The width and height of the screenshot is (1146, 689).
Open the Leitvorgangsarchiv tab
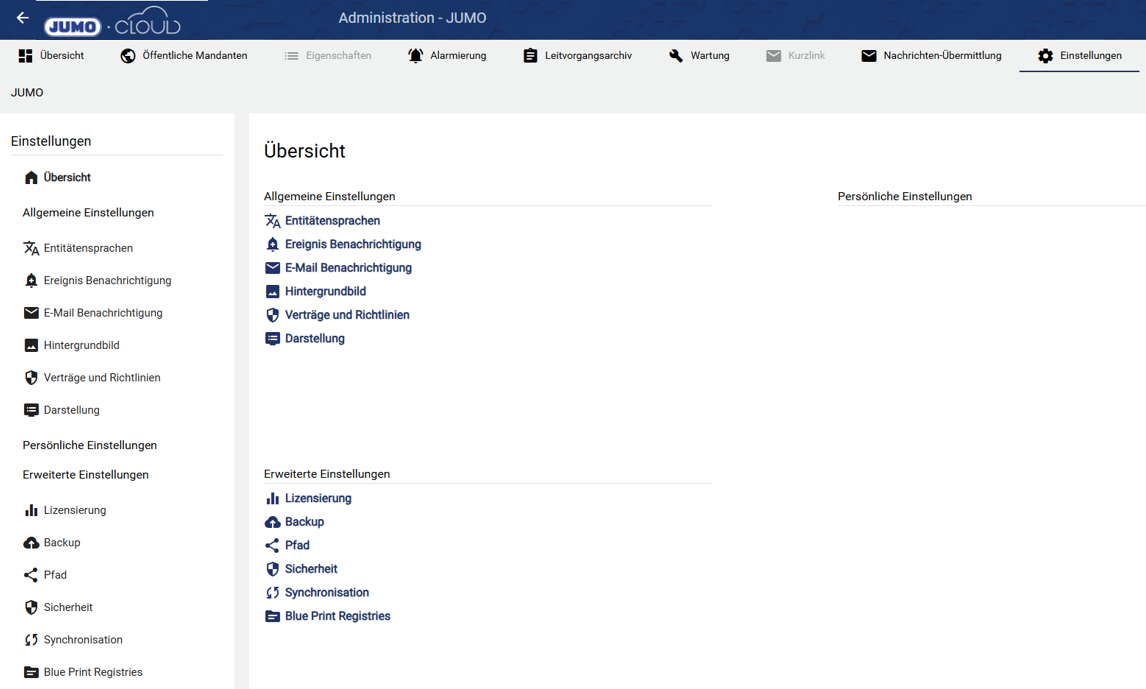577,56
